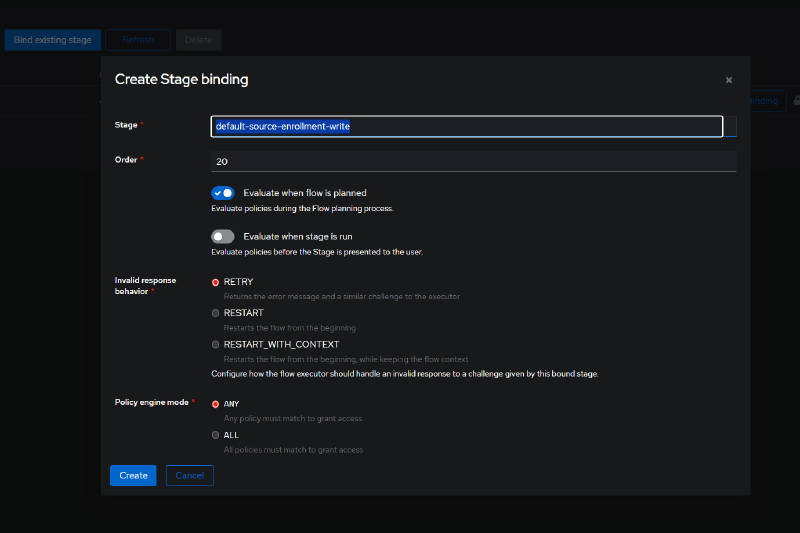Click the Create button

tap(133, 475)
